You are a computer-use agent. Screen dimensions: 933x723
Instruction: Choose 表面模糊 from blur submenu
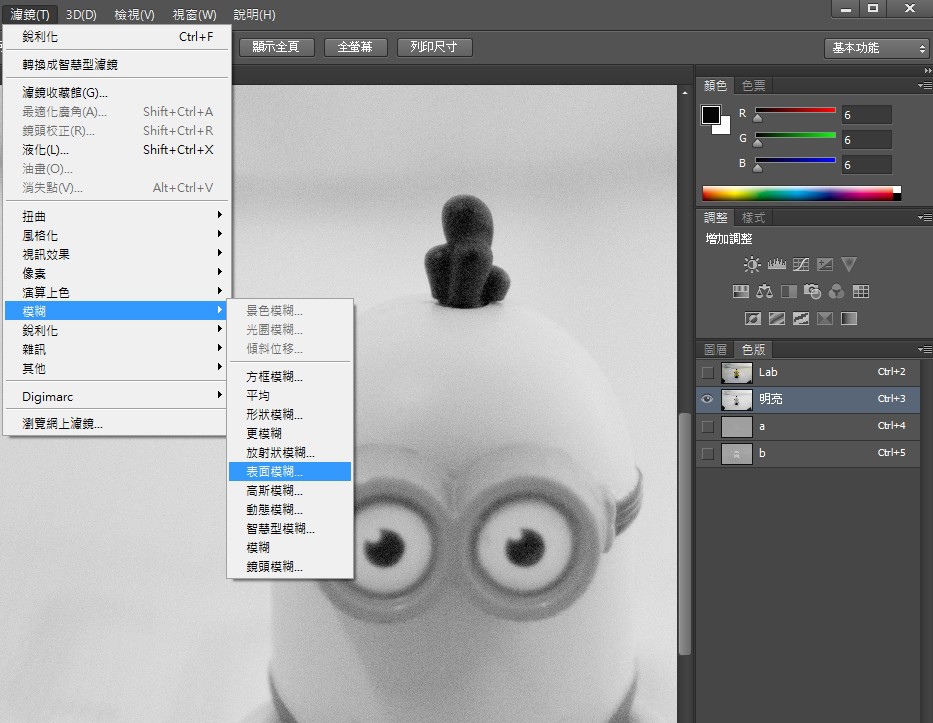[290, 471]
